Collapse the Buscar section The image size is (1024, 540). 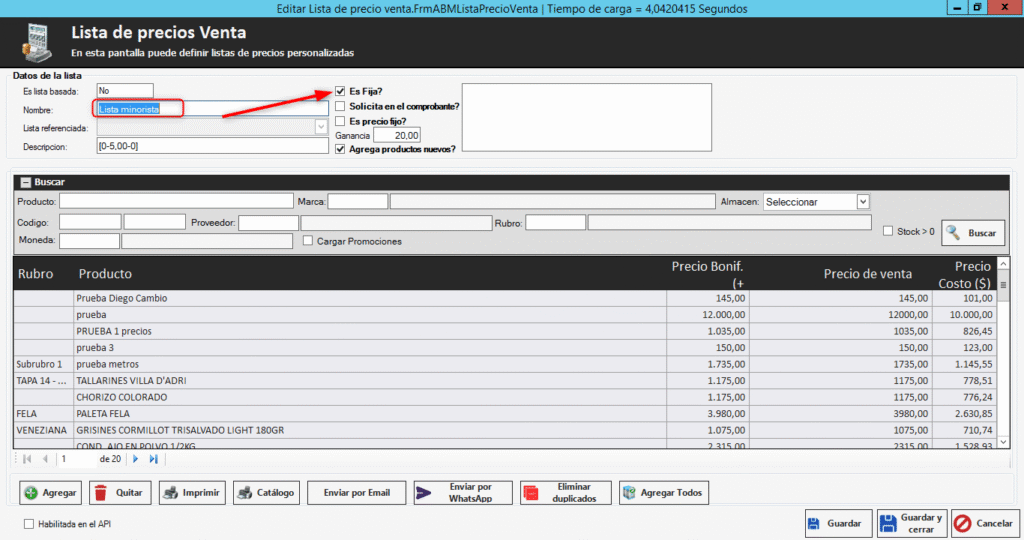tap(25, 183)
